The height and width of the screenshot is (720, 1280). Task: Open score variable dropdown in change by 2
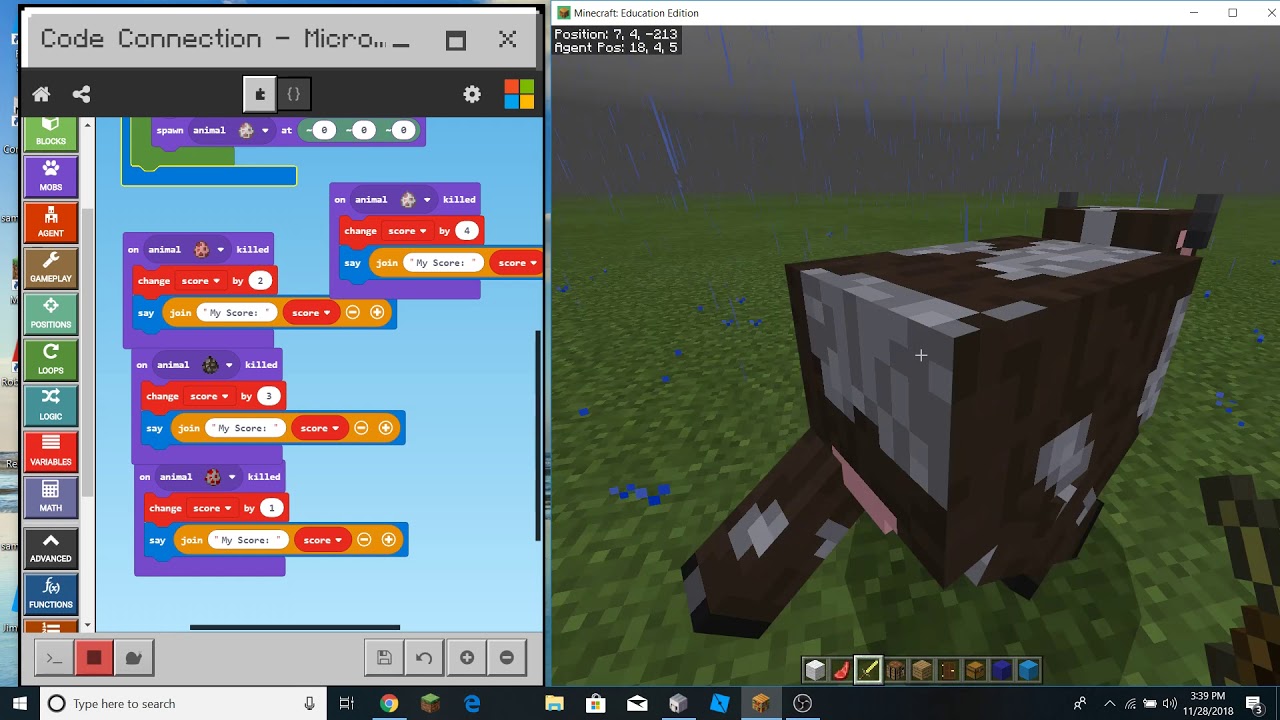click(200, 281)
